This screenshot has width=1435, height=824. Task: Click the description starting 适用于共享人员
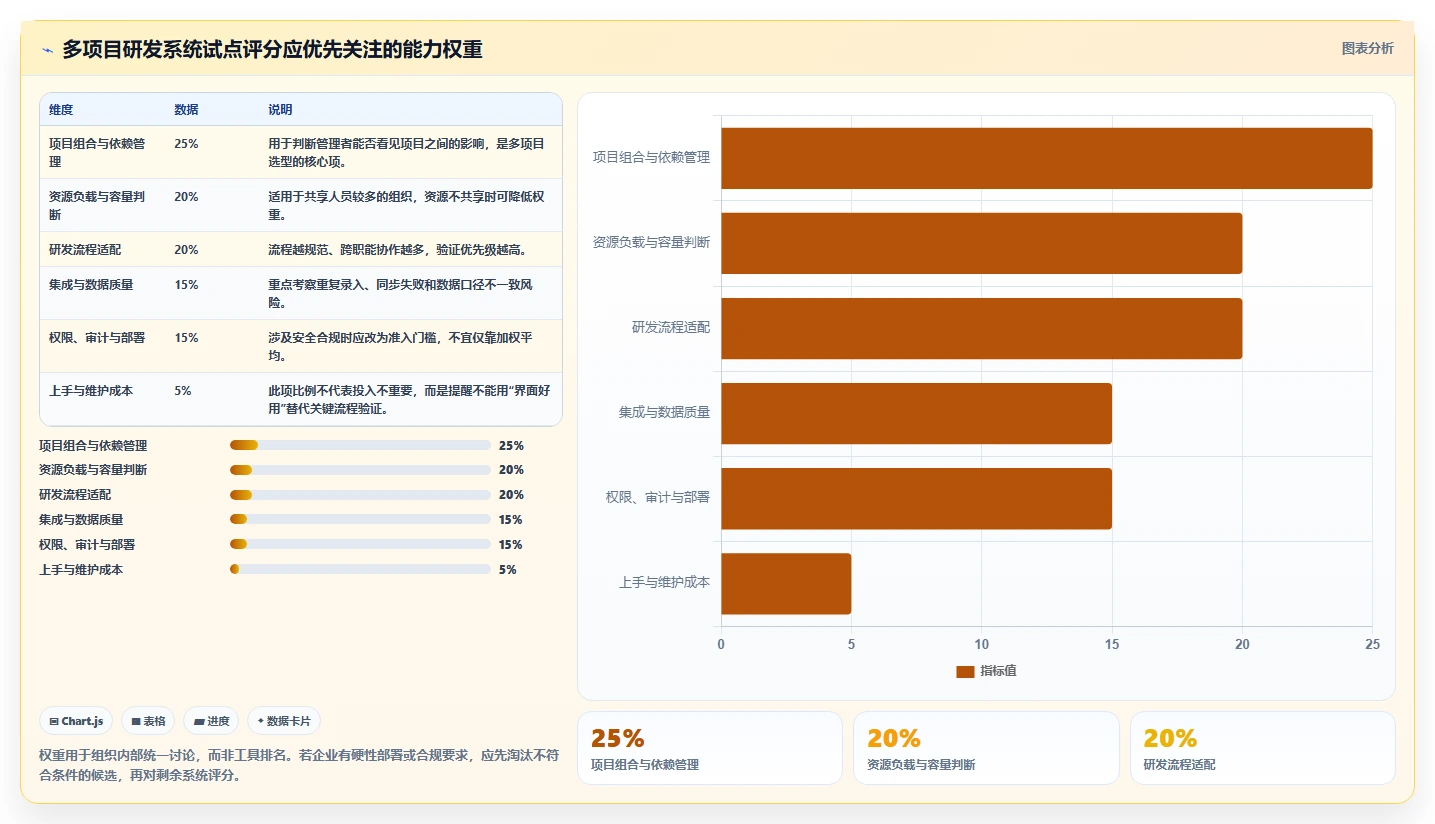[x=407, y=205]
